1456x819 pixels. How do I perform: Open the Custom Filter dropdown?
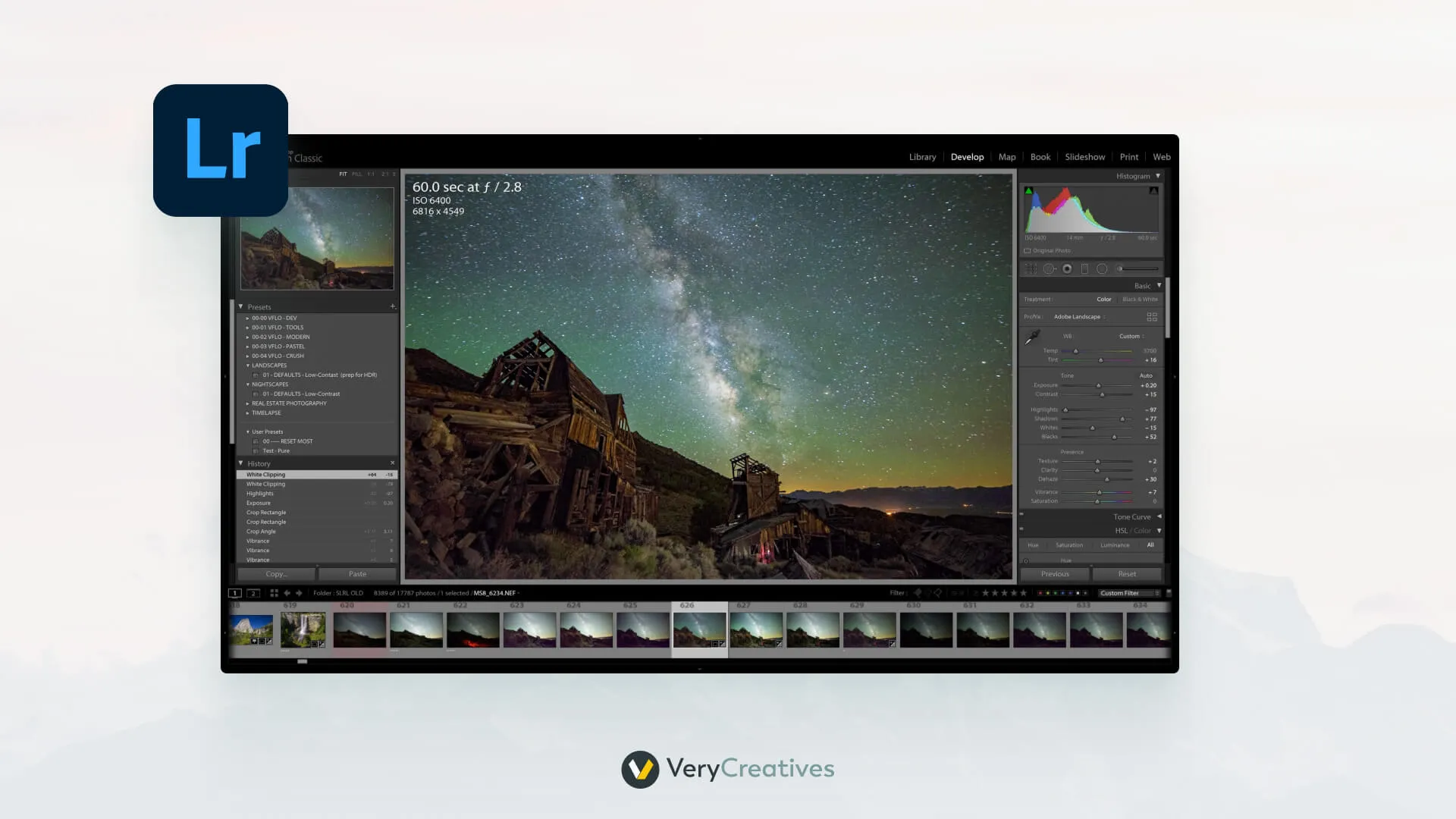click(x=1128, y=593)
